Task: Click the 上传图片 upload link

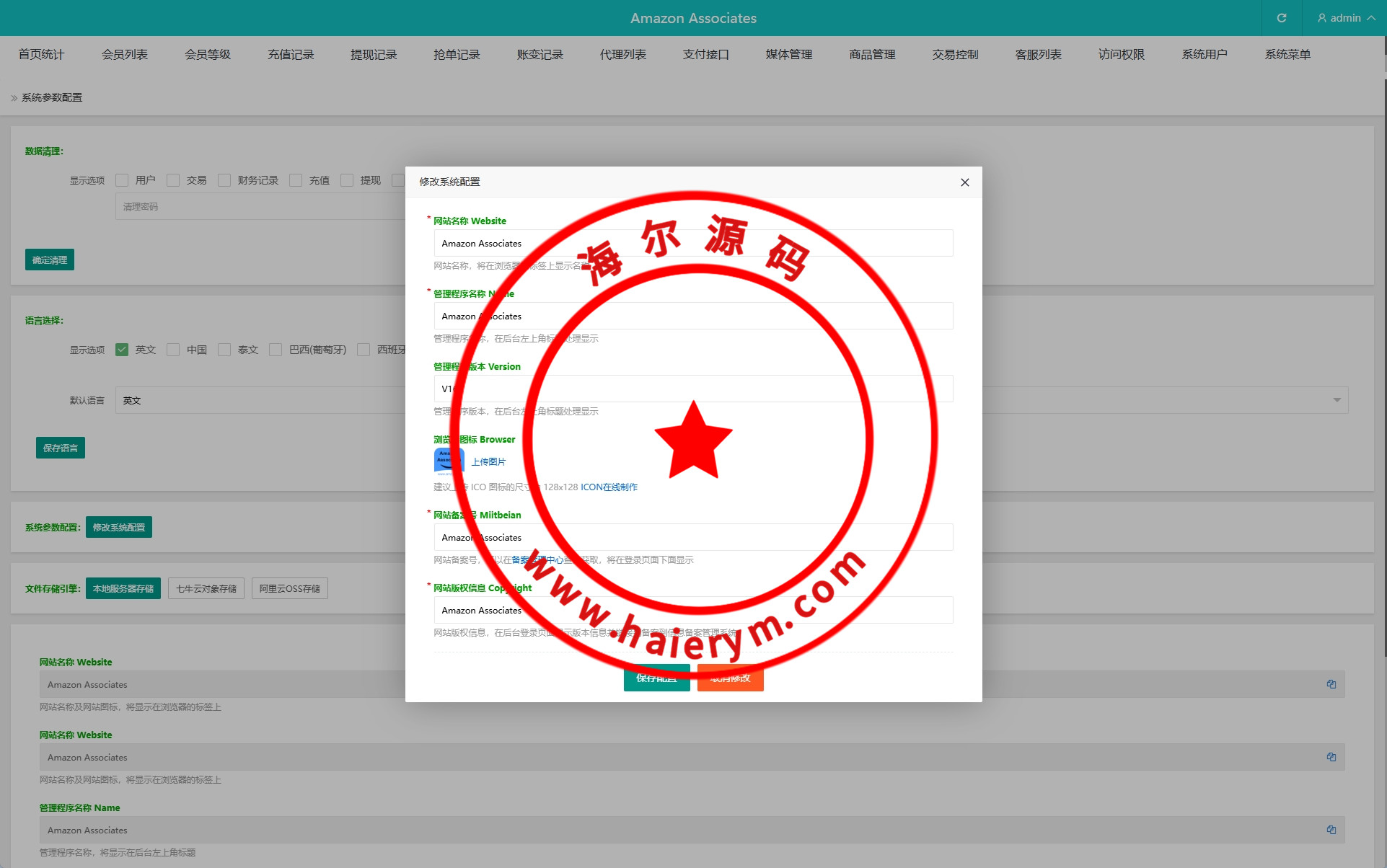Action: pyautogui.click(x=488, y=461)
